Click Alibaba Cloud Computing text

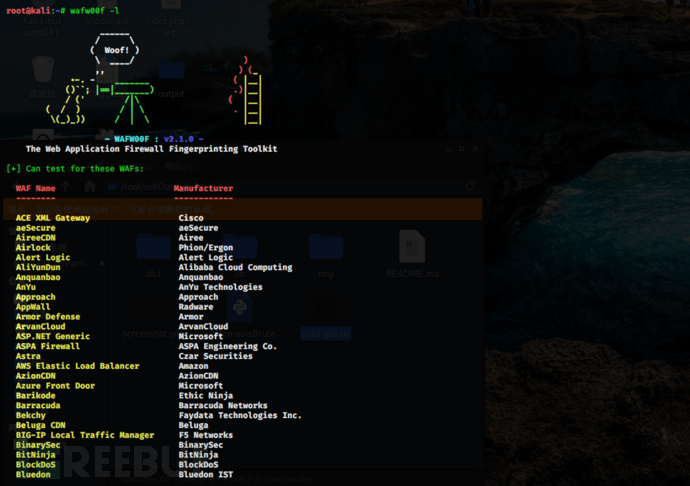click(x=235, y=267)
